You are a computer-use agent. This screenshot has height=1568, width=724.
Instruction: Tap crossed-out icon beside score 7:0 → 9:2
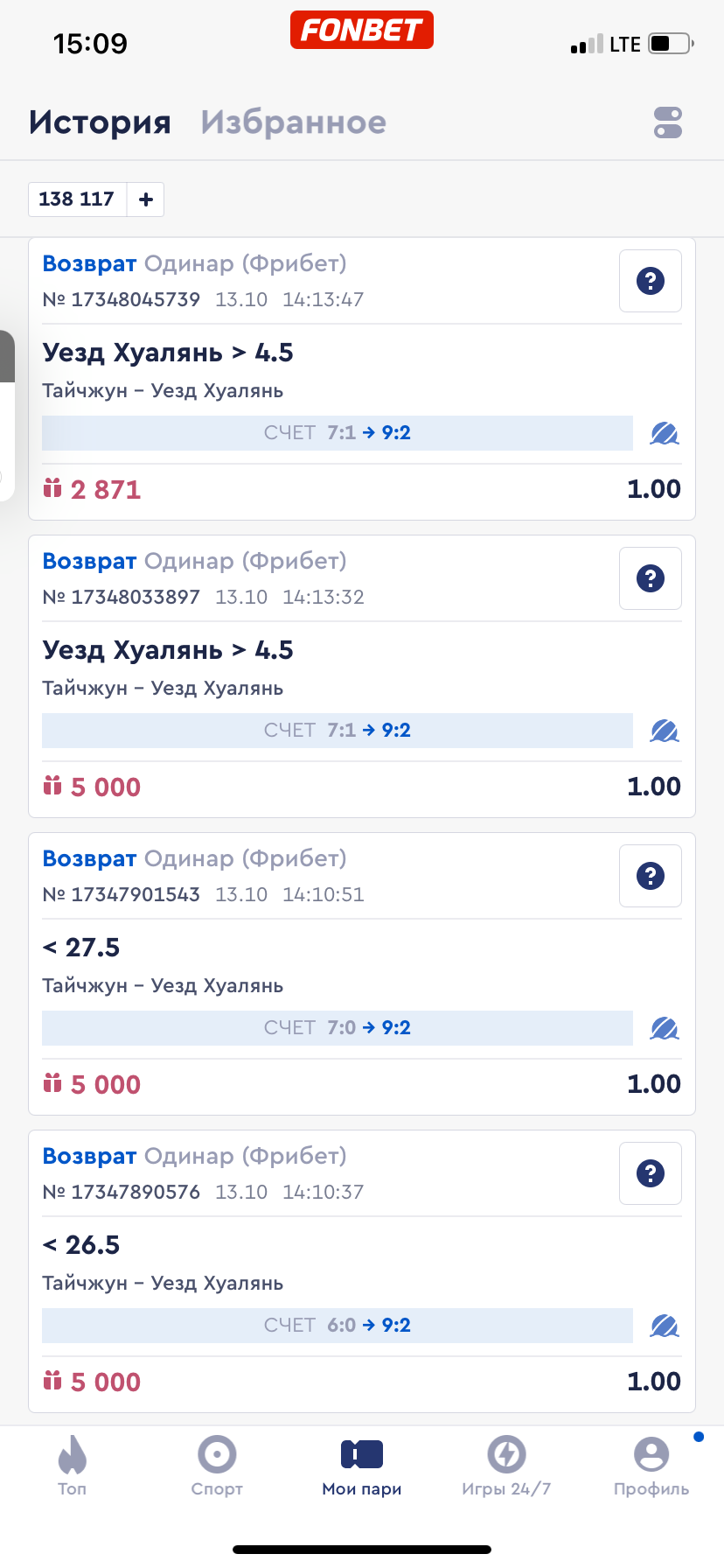[x=664, y=1028]
